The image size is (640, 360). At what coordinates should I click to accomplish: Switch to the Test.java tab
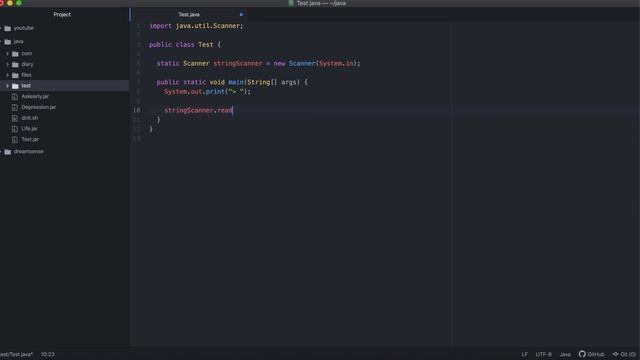point(189,15)
